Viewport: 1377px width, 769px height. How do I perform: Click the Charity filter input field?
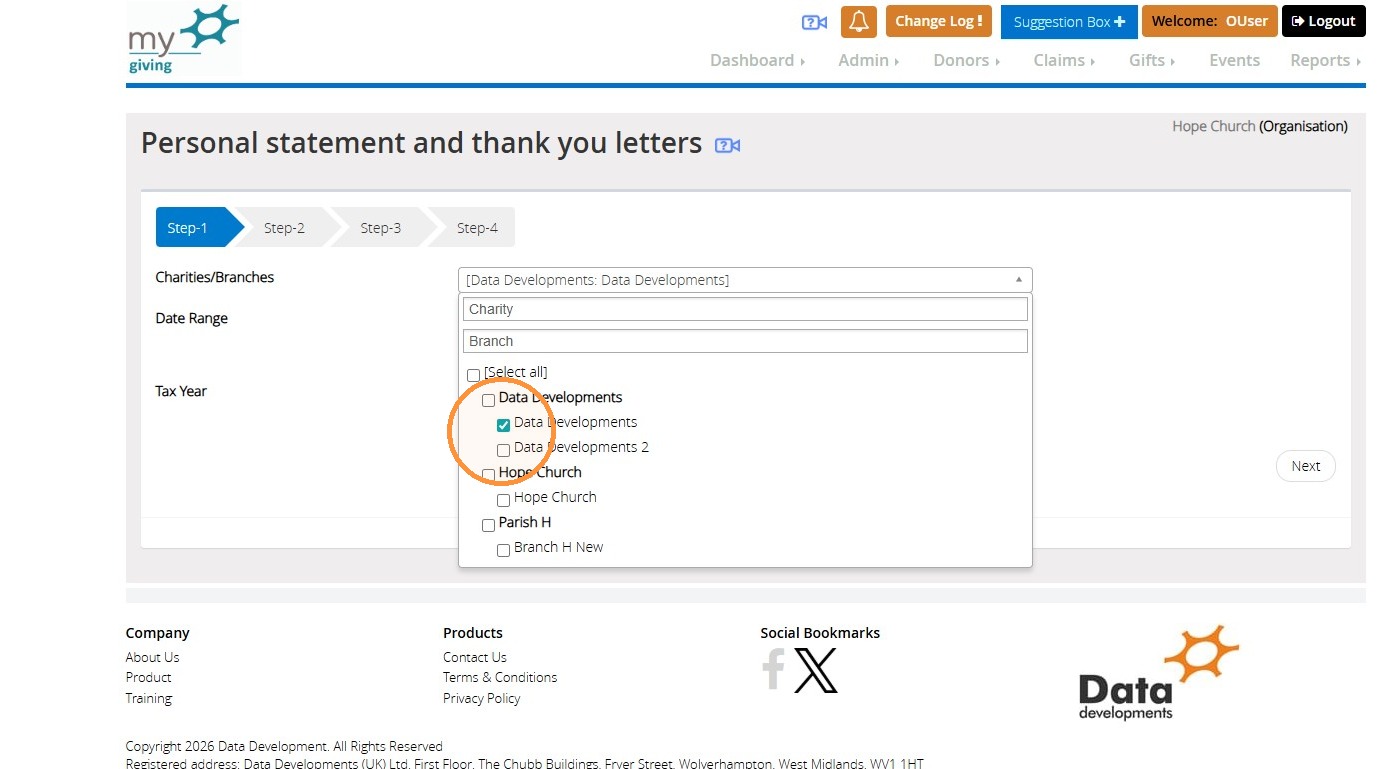coord(745,309)
